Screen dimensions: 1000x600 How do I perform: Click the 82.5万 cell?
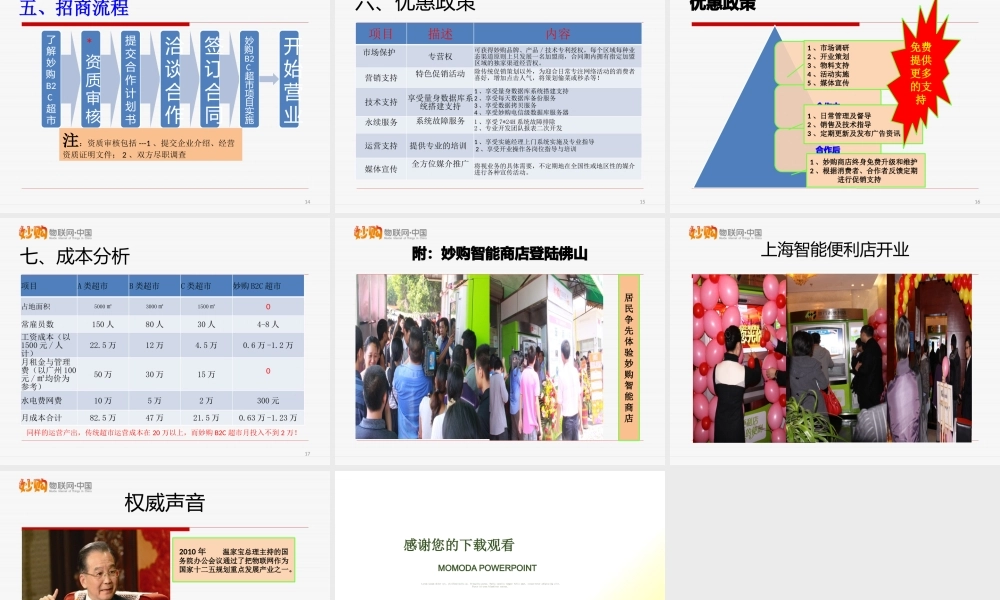(x=103, y=418)
